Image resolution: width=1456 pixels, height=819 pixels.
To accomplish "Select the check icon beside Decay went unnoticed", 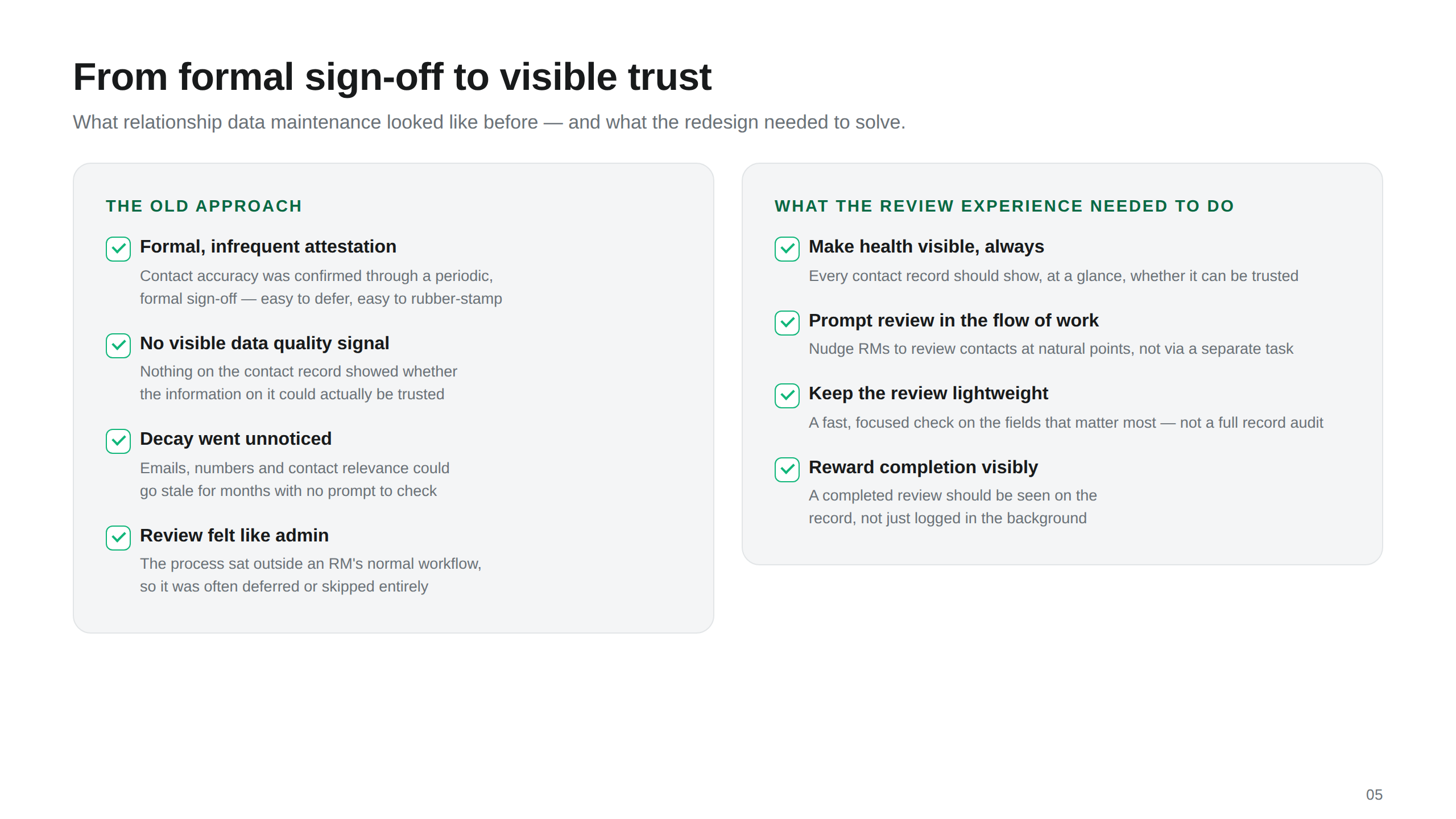I will [118, 441].
